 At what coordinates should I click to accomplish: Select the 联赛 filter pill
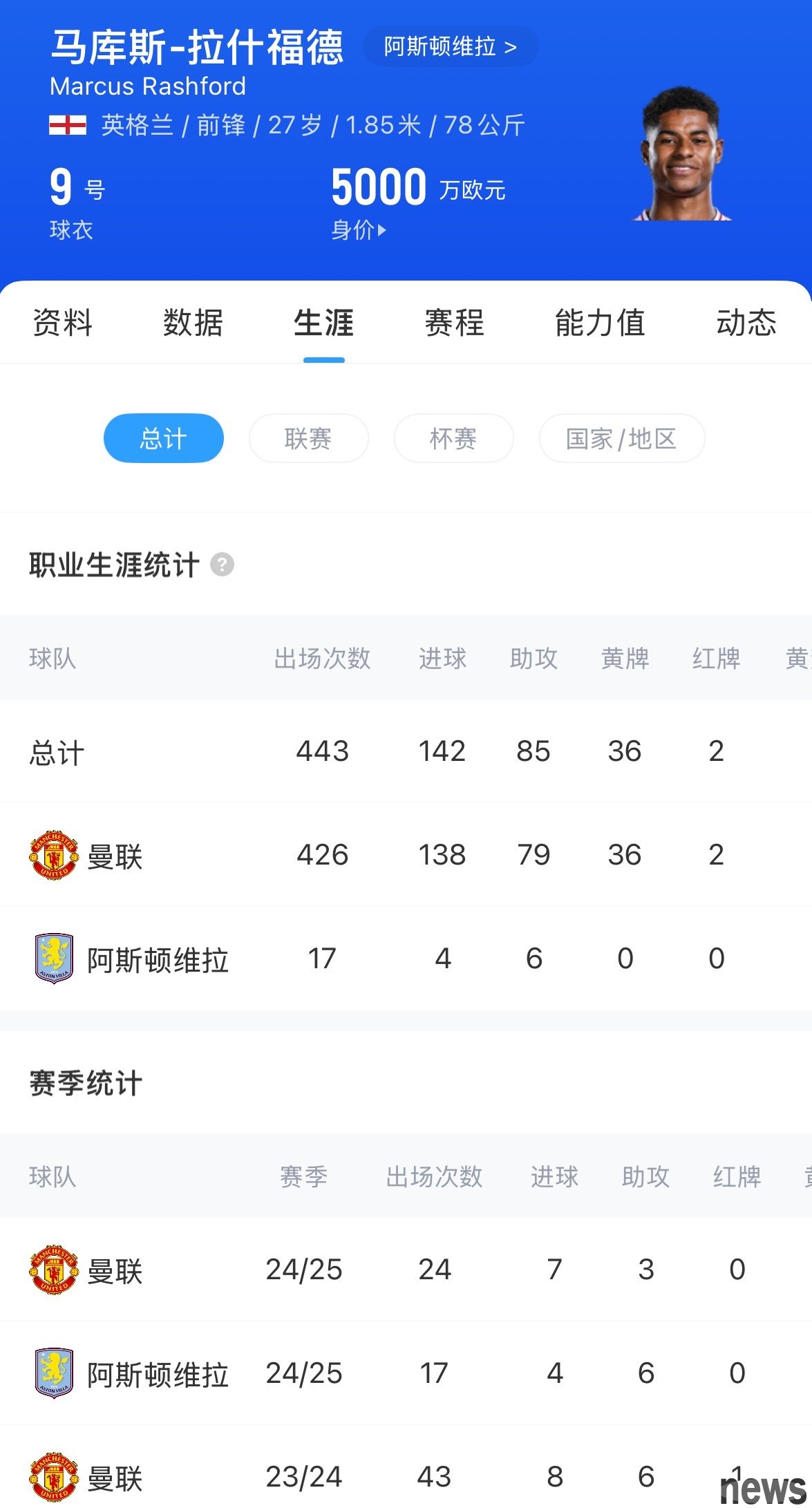coord(308,438)
